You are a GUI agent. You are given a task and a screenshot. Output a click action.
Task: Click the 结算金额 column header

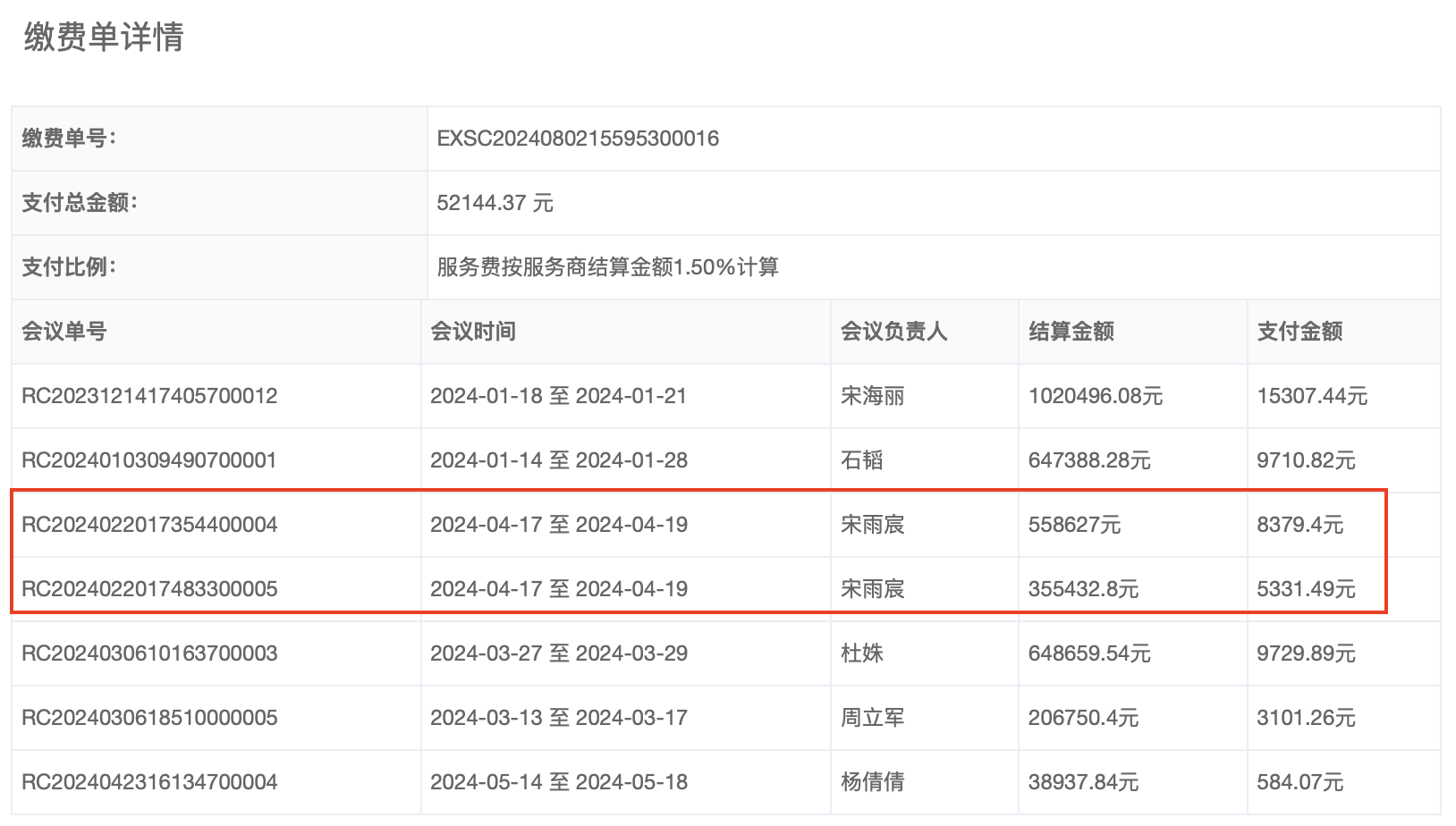tap(1071, 332)
